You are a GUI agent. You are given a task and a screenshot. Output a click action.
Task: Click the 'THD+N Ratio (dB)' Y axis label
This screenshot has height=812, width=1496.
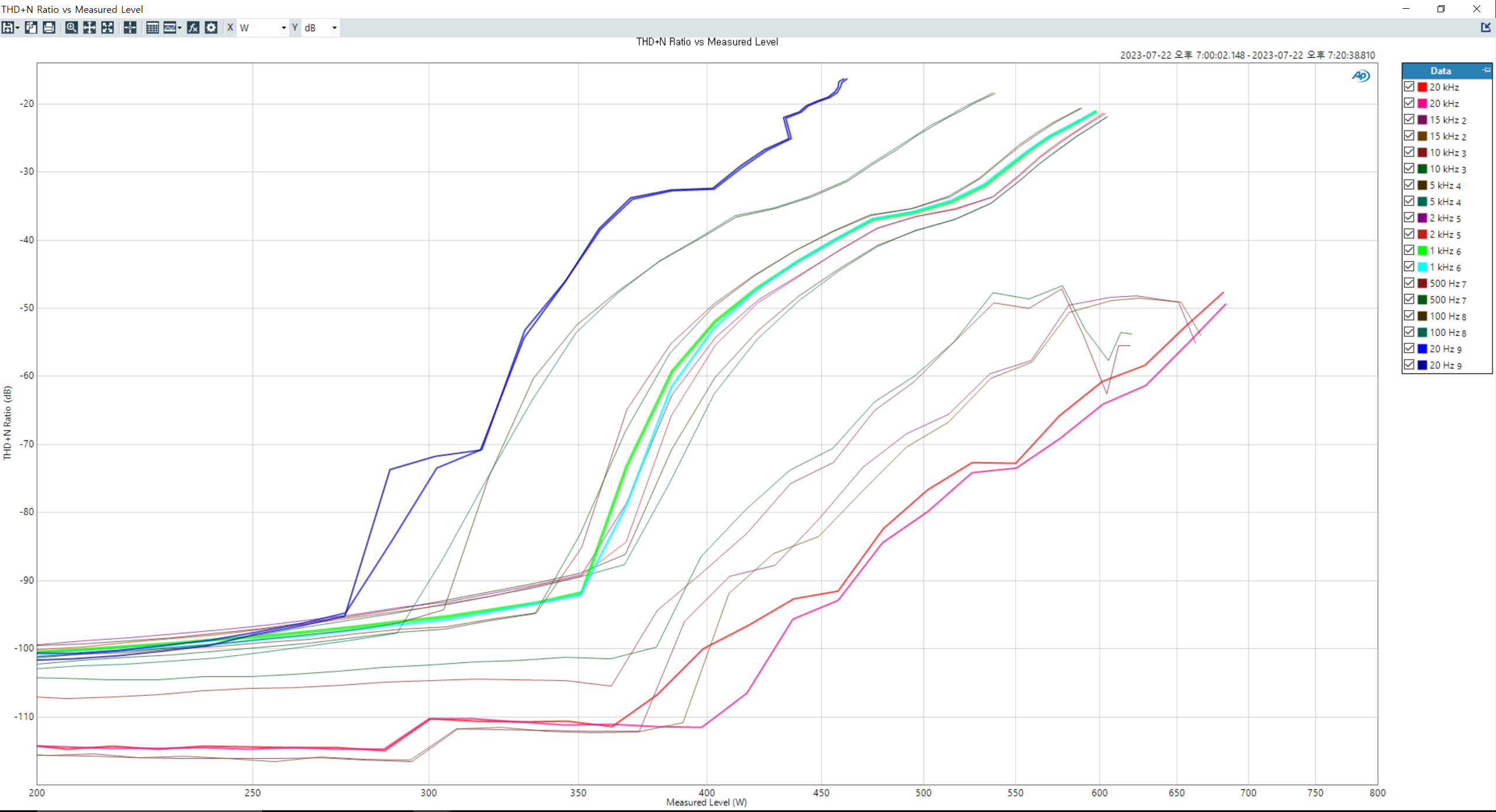click(x=7, y=422)
